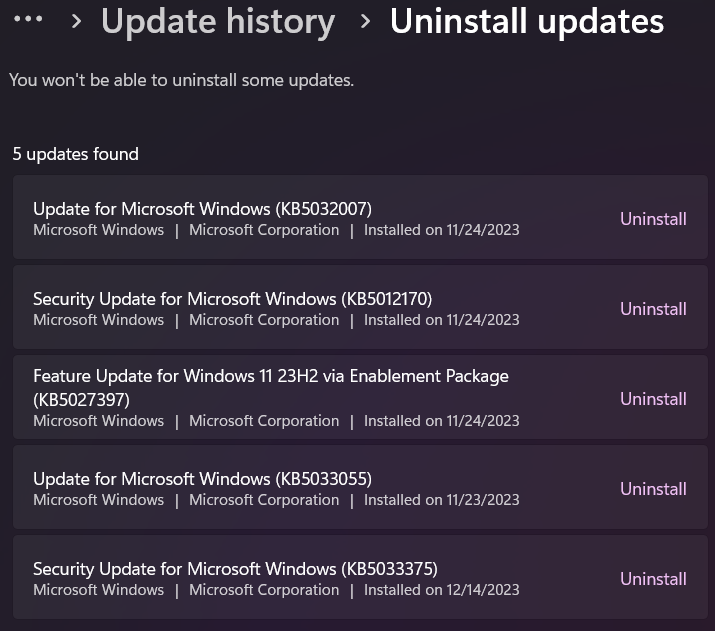Click the chevron right after the ellipsis
This screenshot has height=631, width=715.
(77, 21)
